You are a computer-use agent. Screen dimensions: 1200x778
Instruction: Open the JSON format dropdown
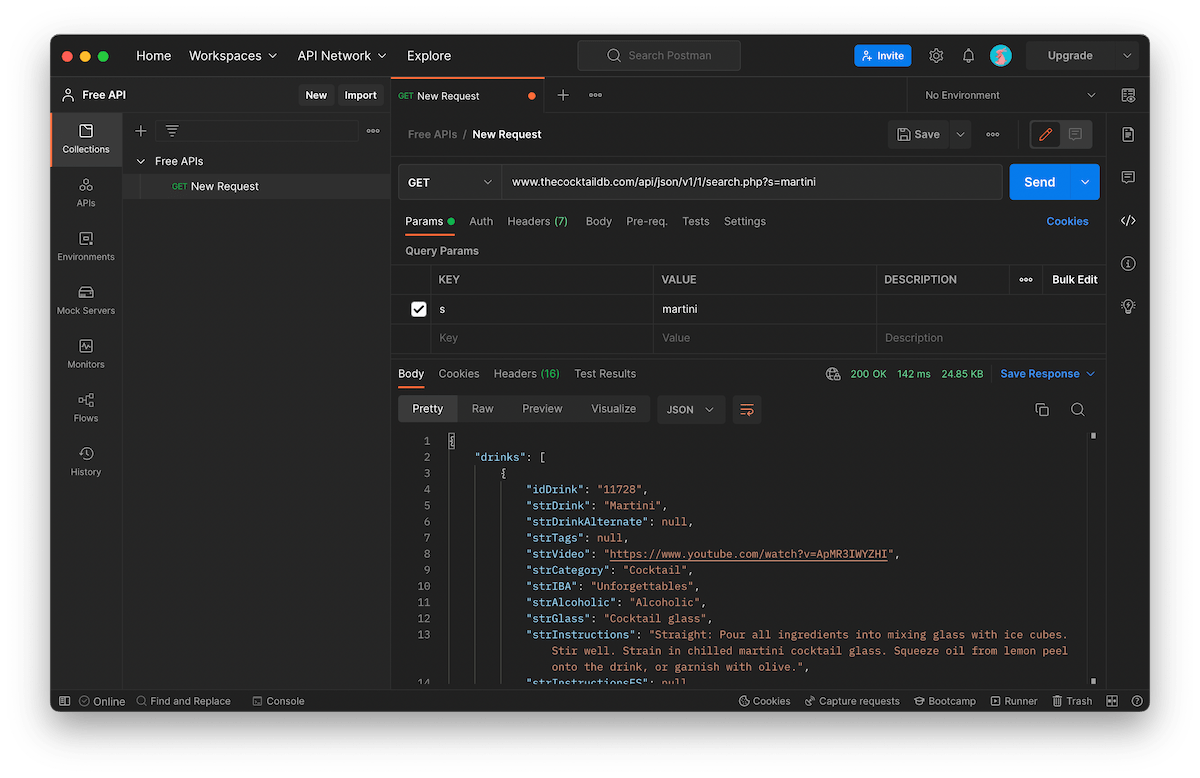tap(690, 409)
